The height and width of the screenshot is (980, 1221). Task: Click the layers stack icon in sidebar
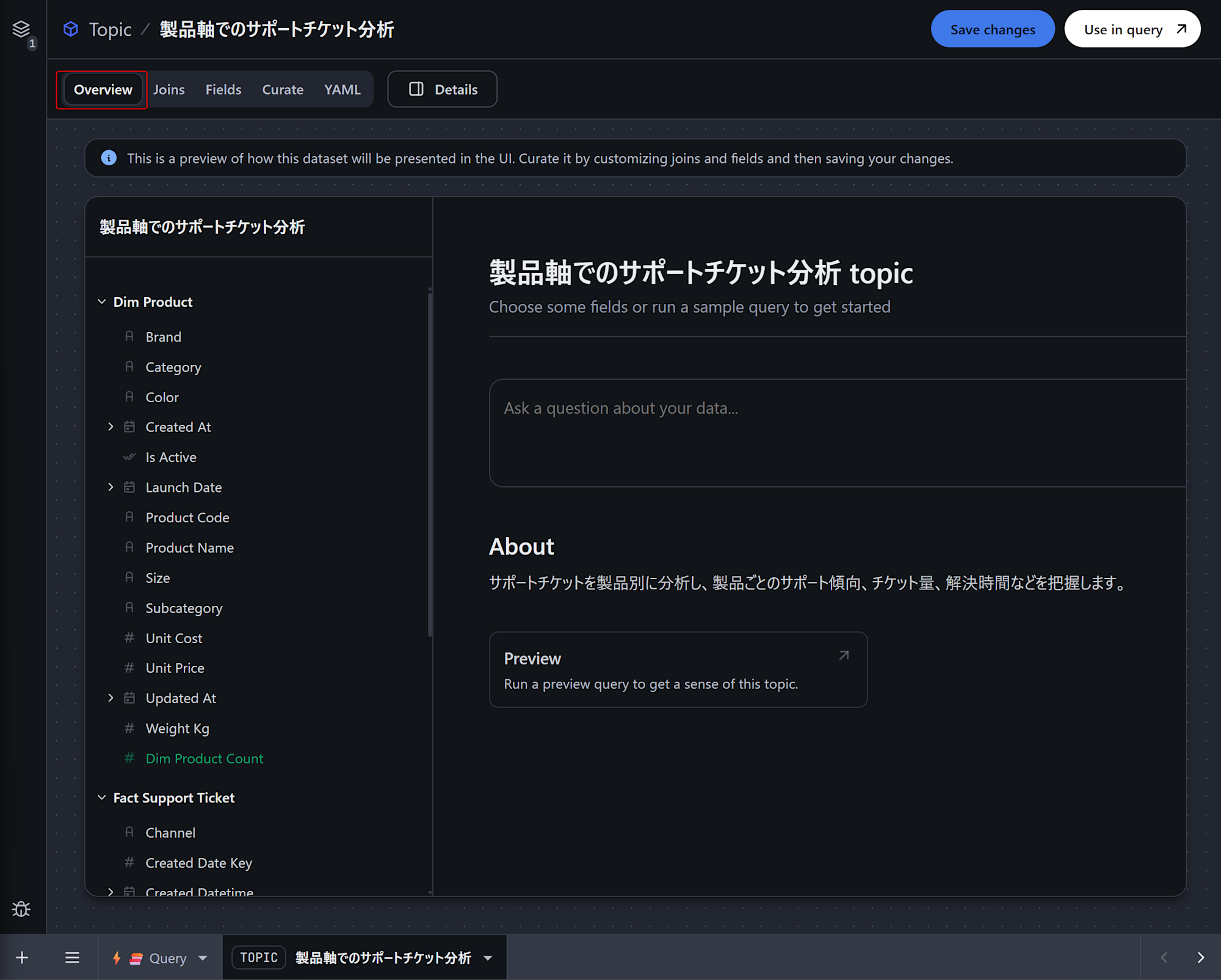coord(21,29)
